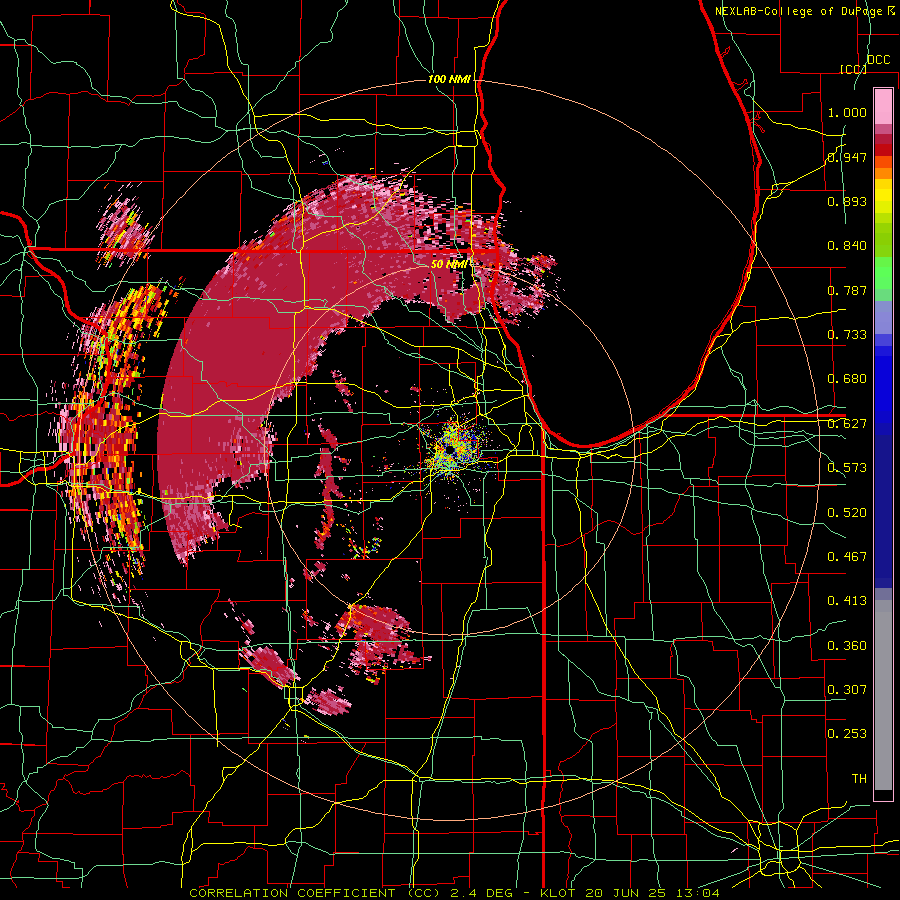900x900 pixels.
Task: Click the 0.947 legend value
Action: (x=847, y=157)
